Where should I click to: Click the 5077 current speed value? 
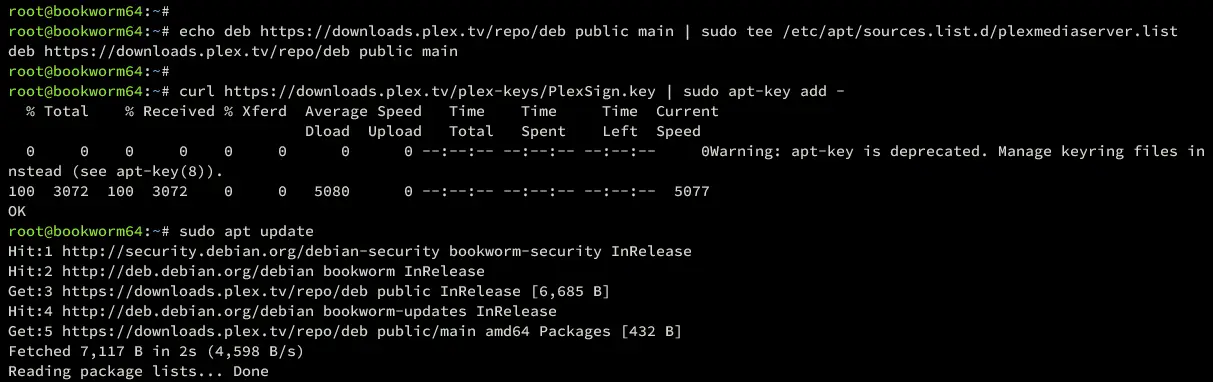click(x=692, y=192)
